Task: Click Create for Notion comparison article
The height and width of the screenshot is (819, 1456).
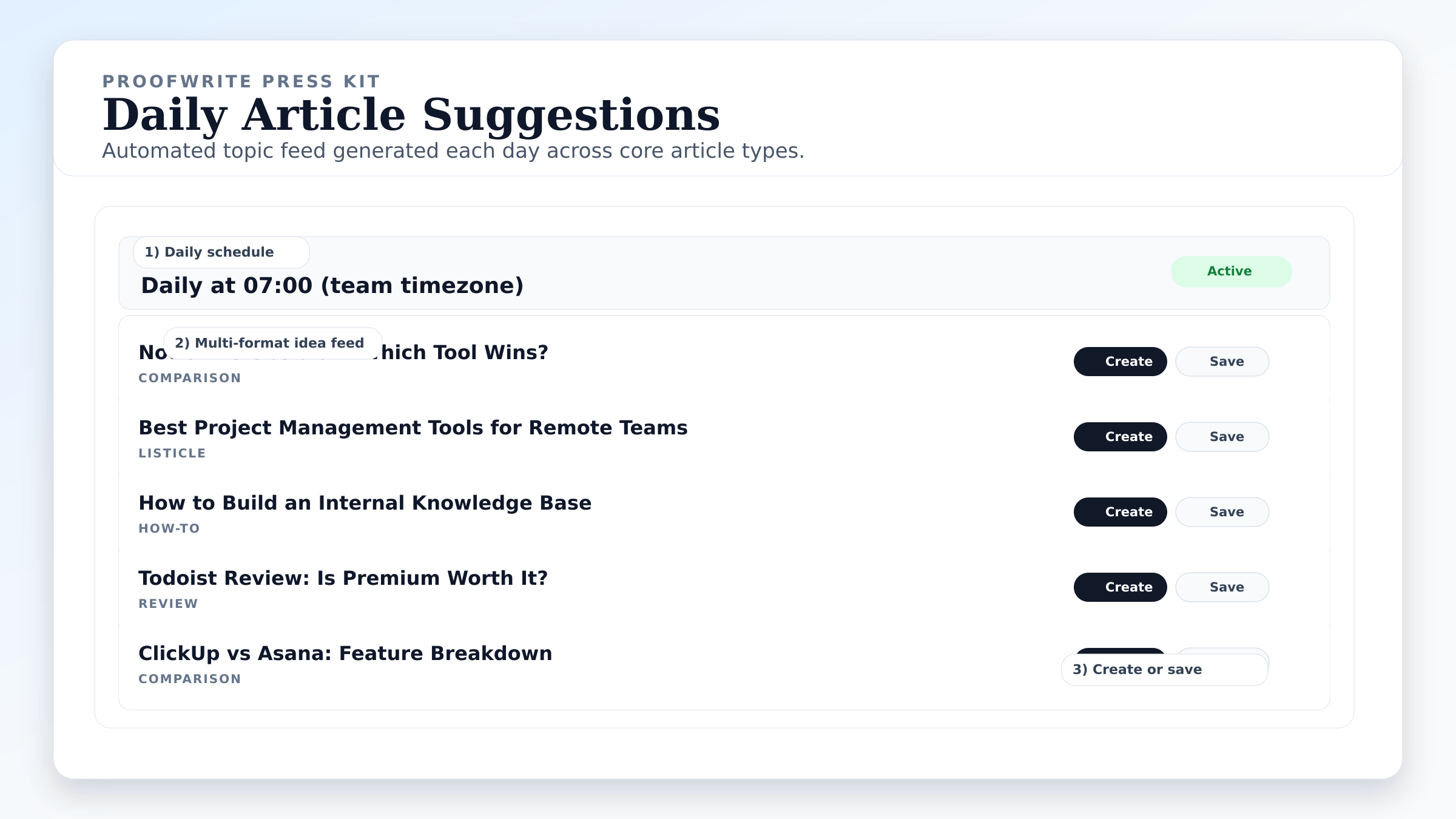Action: (x=1119, y=361)
